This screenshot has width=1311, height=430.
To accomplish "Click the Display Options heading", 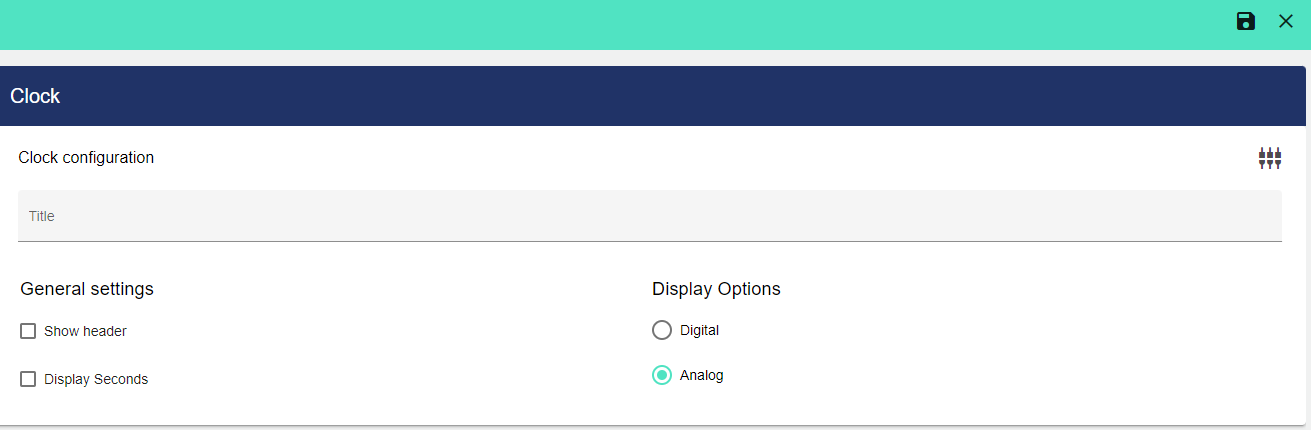I will pyautogui.click(x=716, y=289).
